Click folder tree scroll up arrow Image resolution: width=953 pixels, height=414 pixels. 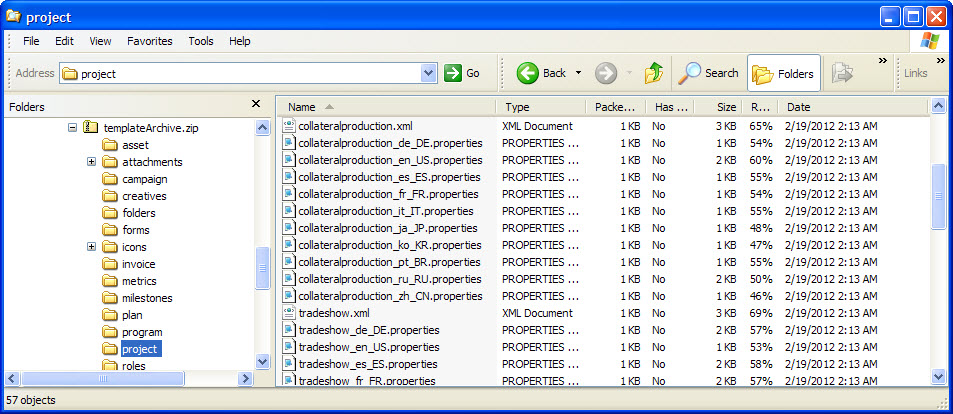coord(263,128)
